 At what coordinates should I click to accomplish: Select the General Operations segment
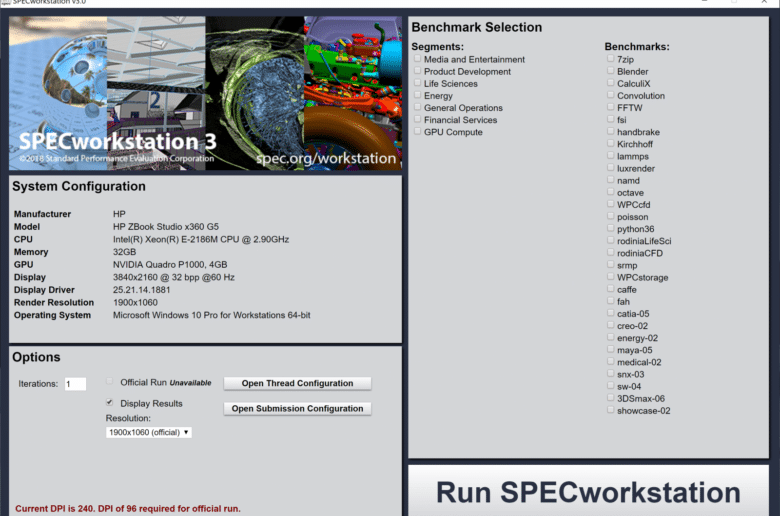coord(417,107)
